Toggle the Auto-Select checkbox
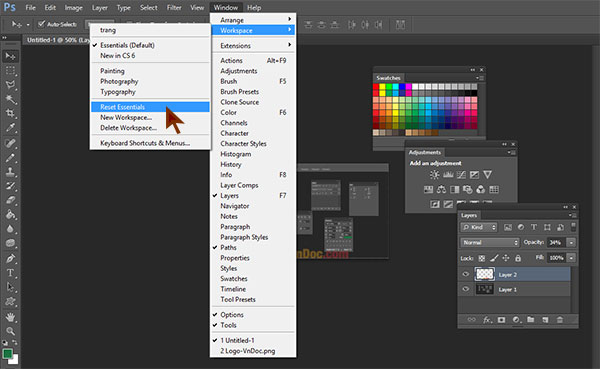600x369 pixels. point(41,24)
